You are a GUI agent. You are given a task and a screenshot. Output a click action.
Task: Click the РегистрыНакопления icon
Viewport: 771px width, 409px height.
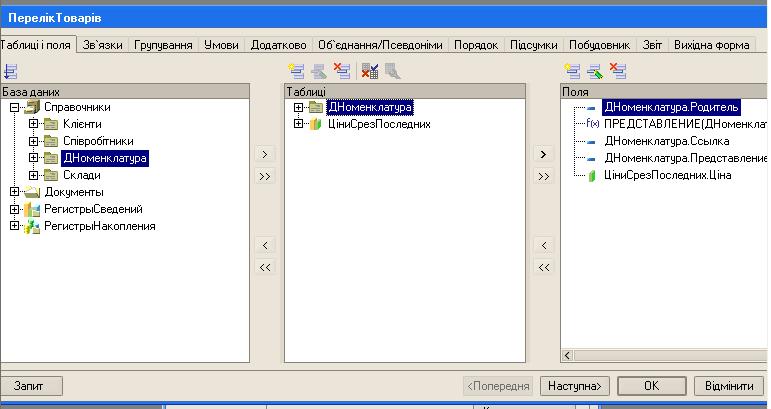point(32,227)
